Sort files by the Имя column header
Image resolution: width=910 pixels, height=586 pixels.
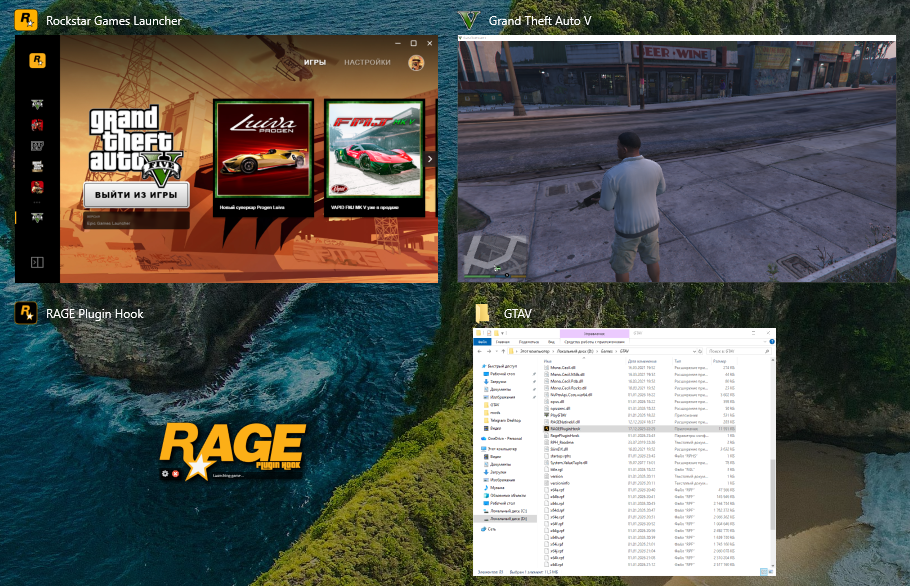(548, 361)
